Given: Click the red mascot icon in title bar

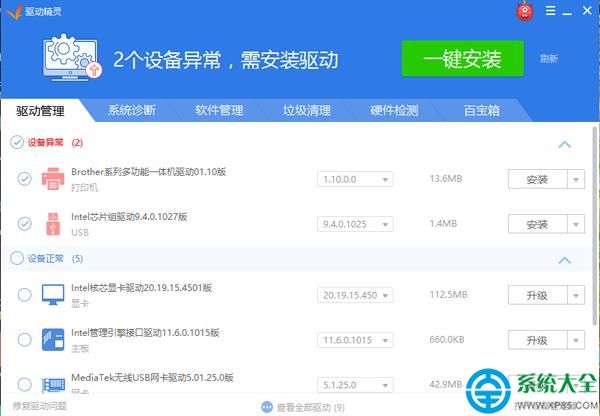Looking at the screenshot, I should [525, 11].
